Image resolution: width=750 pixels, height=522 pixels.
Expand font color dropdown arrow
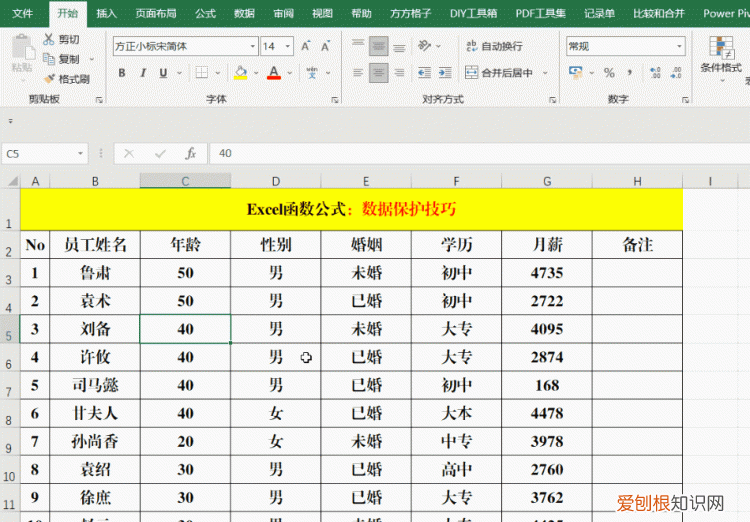(289, 73)
